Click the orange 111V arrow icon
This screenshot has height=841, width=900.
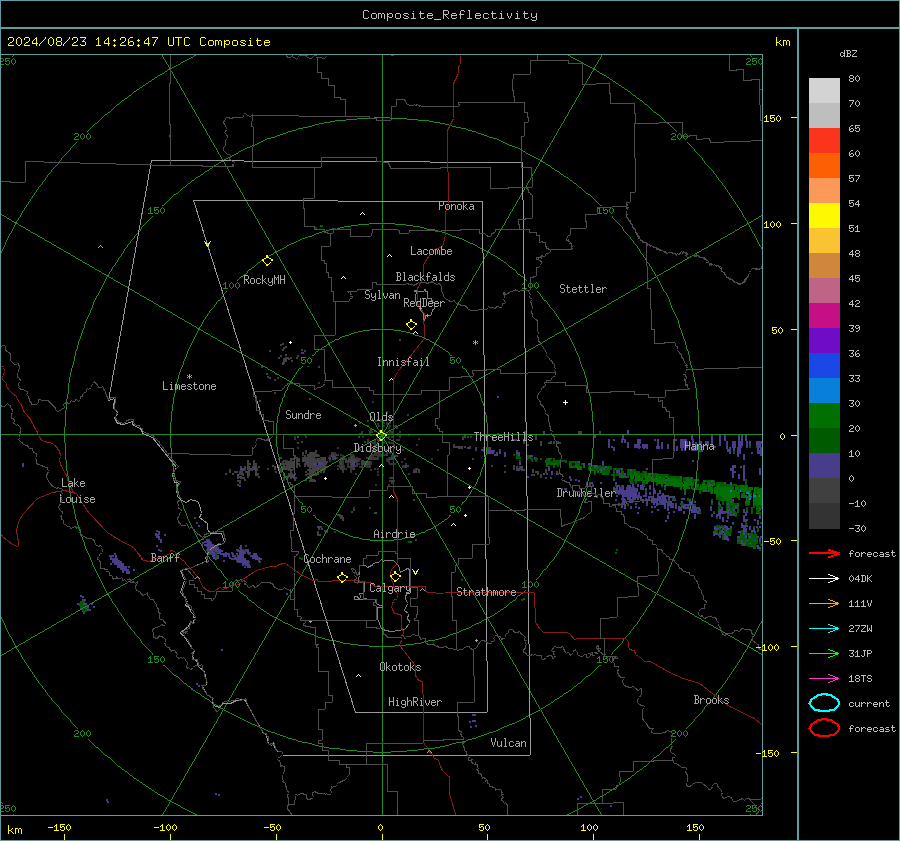click(x=824, y=603)
